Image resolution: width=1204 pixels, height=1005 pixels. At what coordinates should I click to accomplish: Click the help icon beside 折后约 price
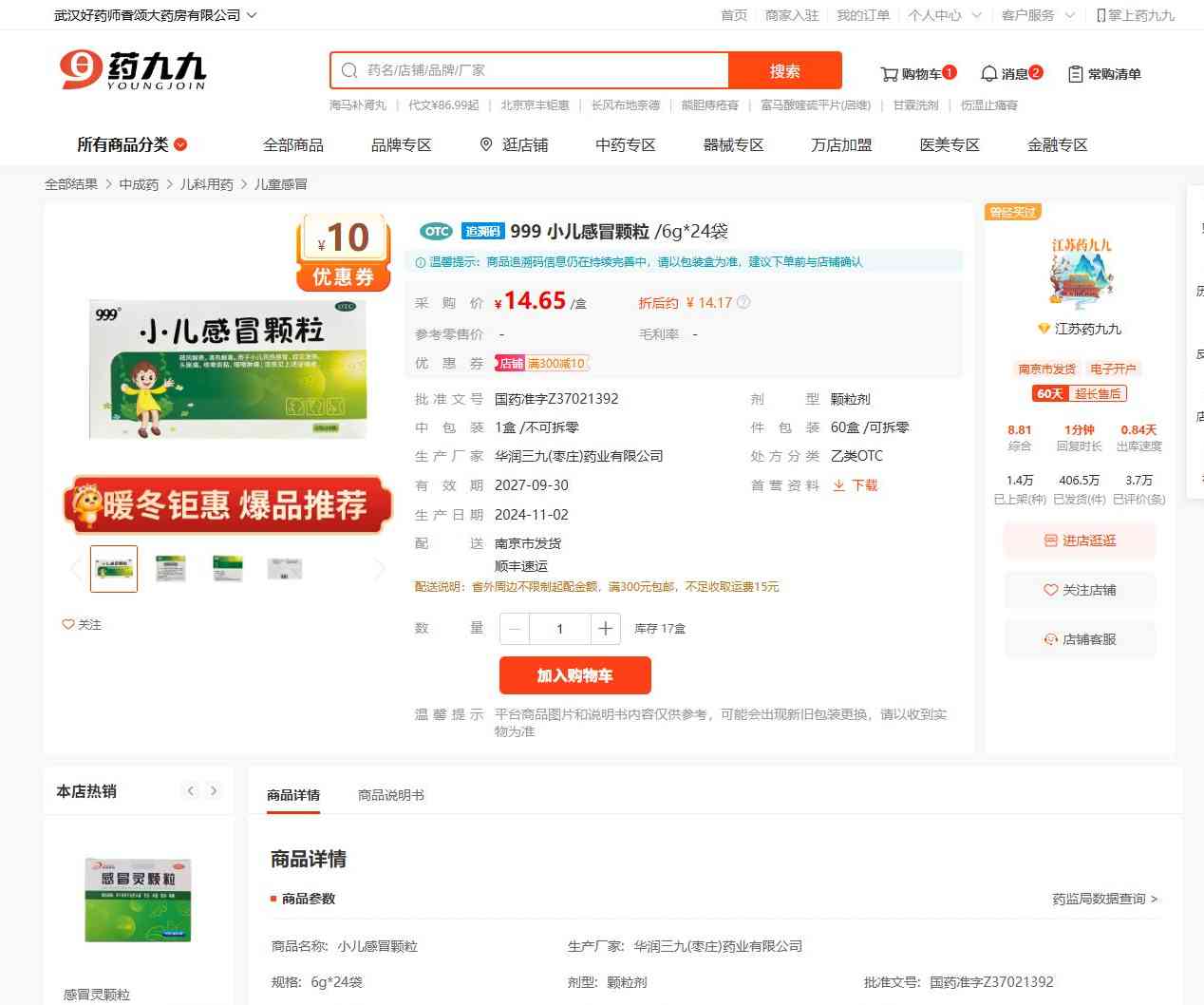point(743,303)
